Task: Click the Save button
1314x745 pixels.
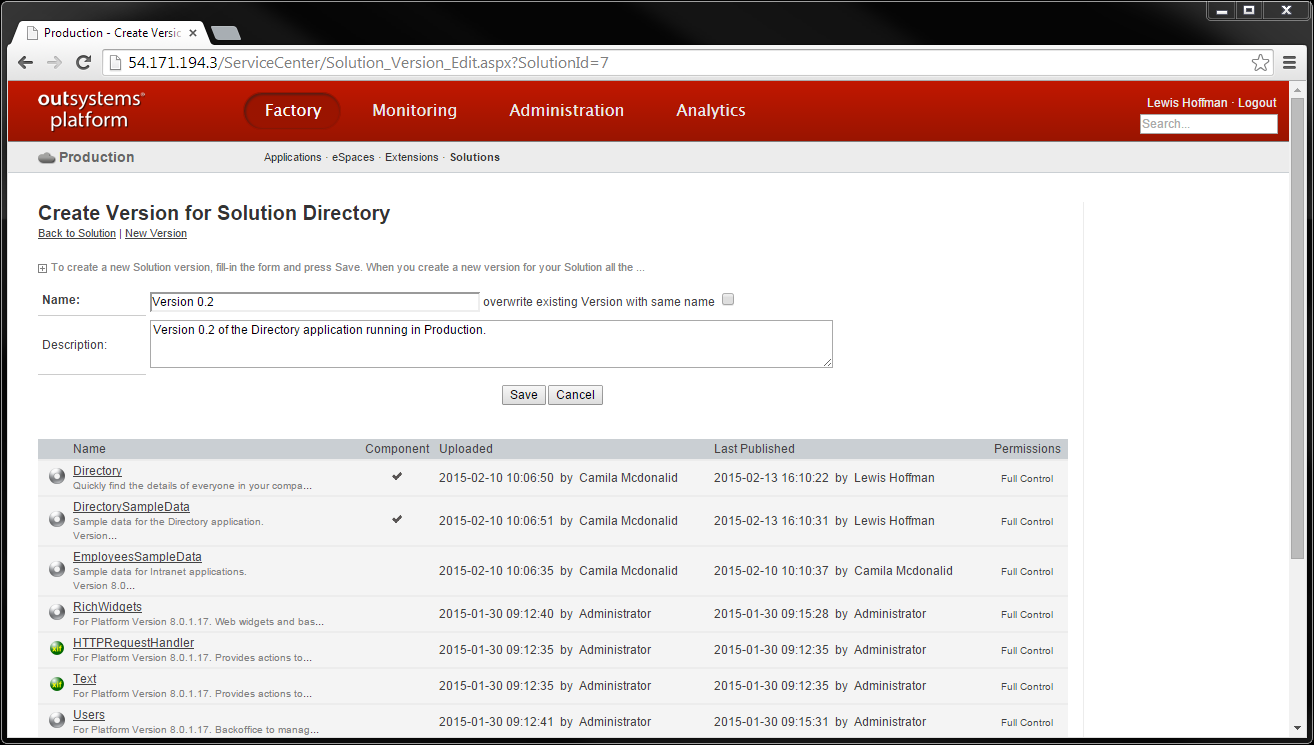Action: [524, 395]
